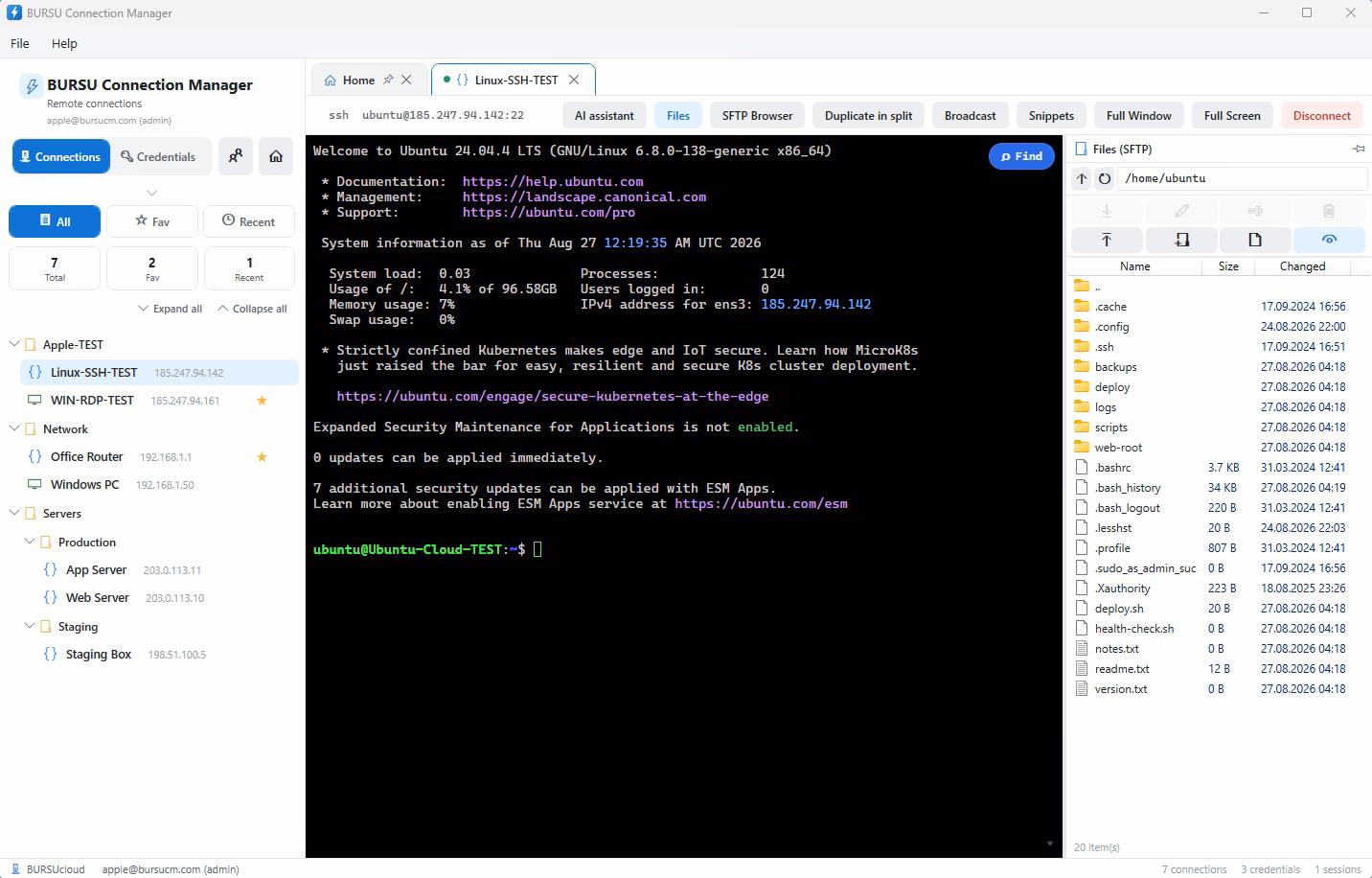
Task: Toggle favorite star on Office Router
Action: pos(262,457)
